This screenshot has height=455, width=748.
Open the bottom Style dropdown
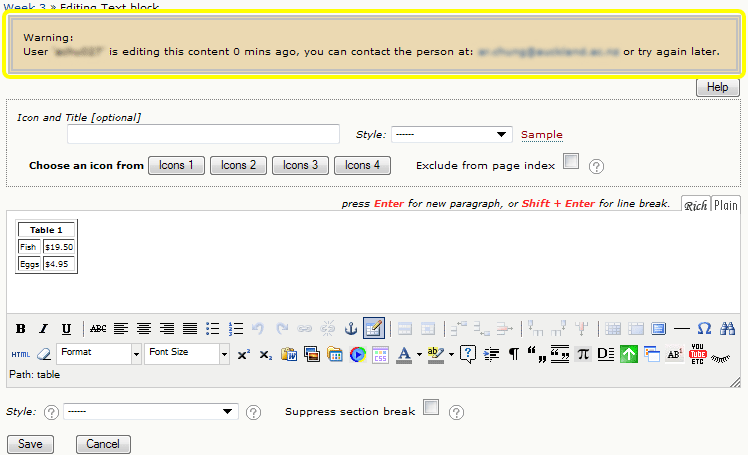click(x=151, y=412)
